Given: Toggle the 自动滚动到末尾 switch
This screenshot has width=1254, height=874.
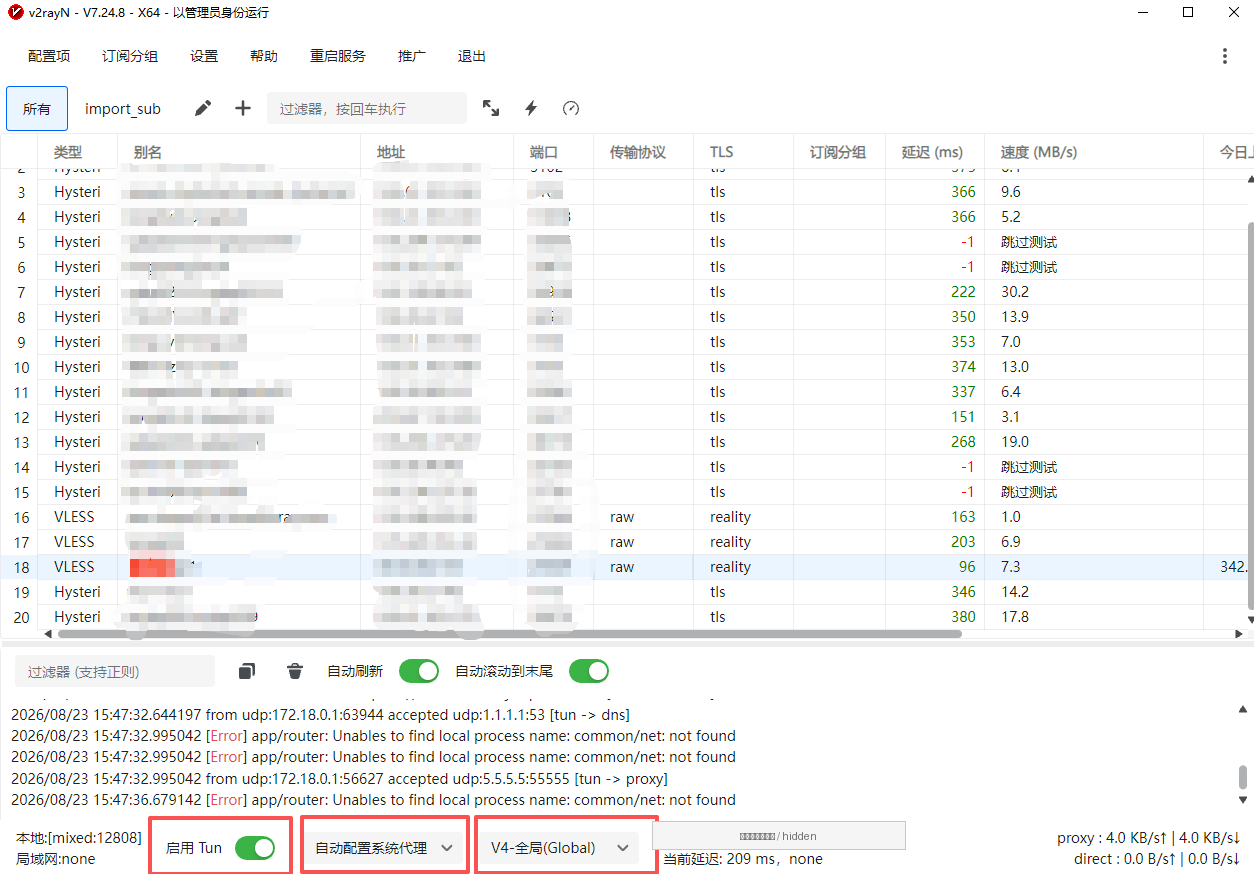Looking at the screenshot, I should click(x=589, y=671).
